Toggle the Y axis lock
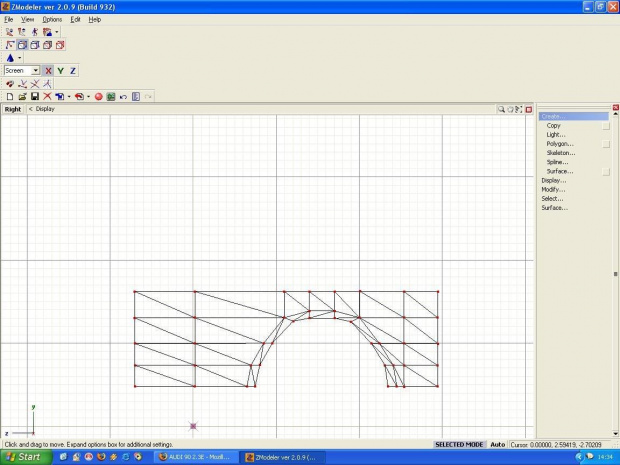620x465 pixels. tap(60, 71)
